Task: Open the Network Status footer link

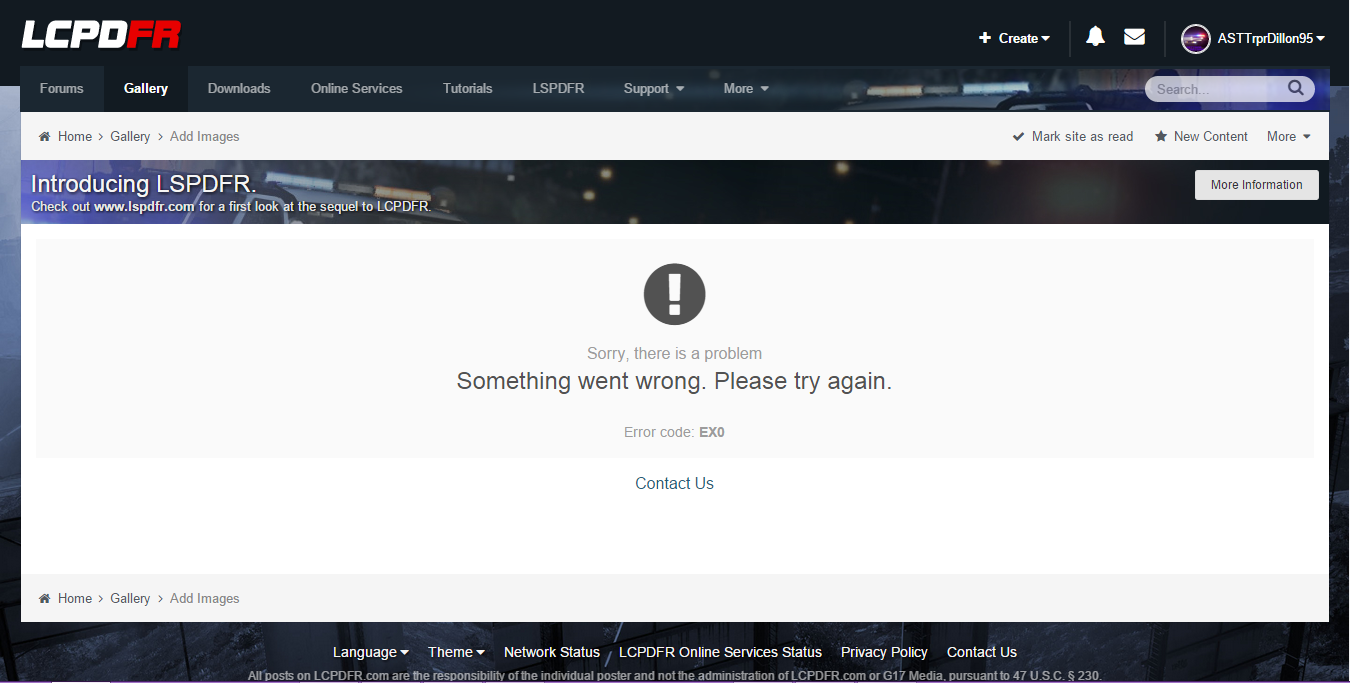Action: click(552, 652)
